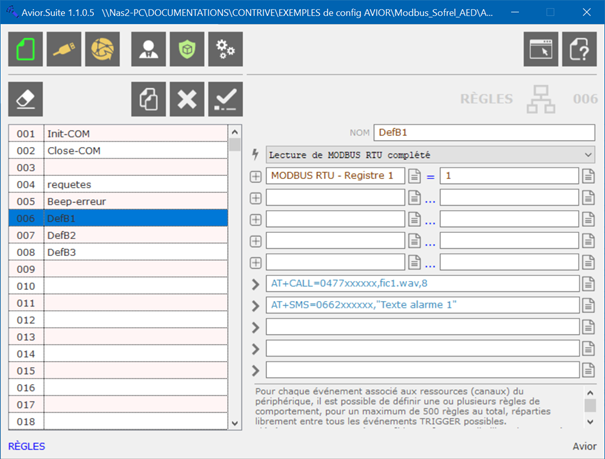Expand the 'Lecture de MODBUS RTU complété' dropdown

(587, 156)
